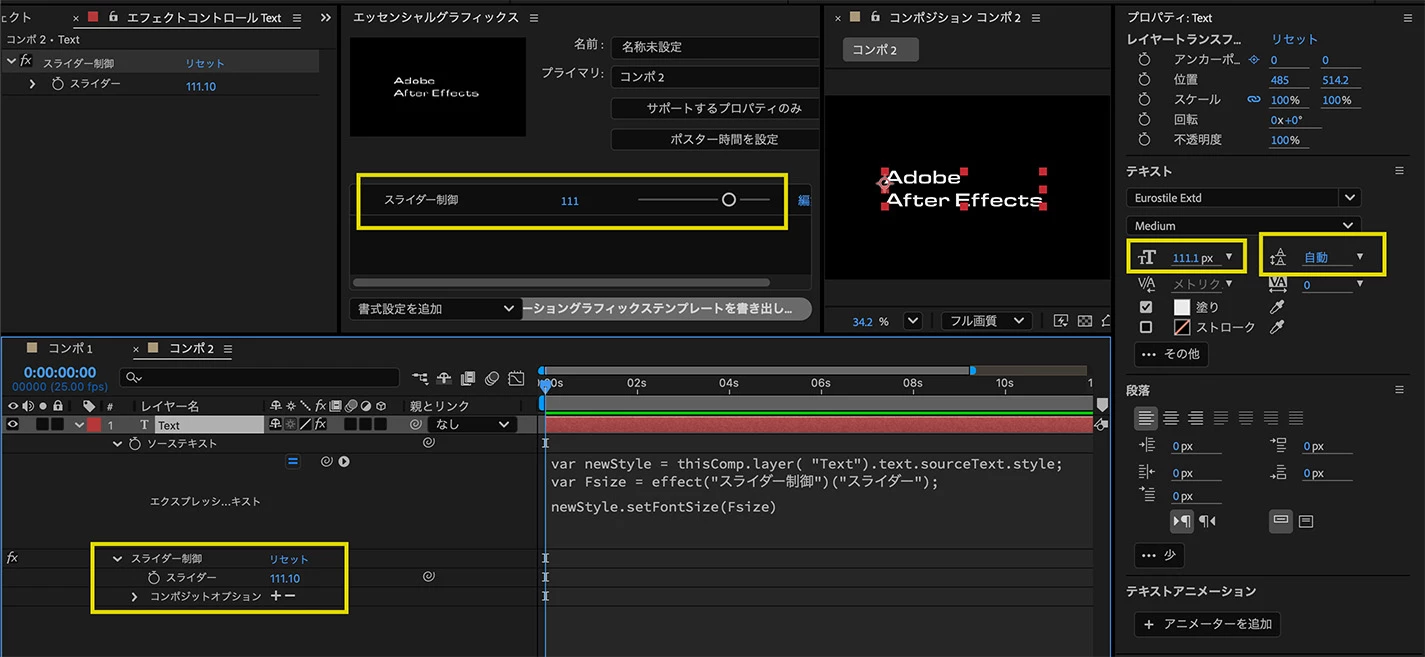Screen dimensions: 1425x657
Task: Hide the Text layer with eye icon
Action: 13,424
